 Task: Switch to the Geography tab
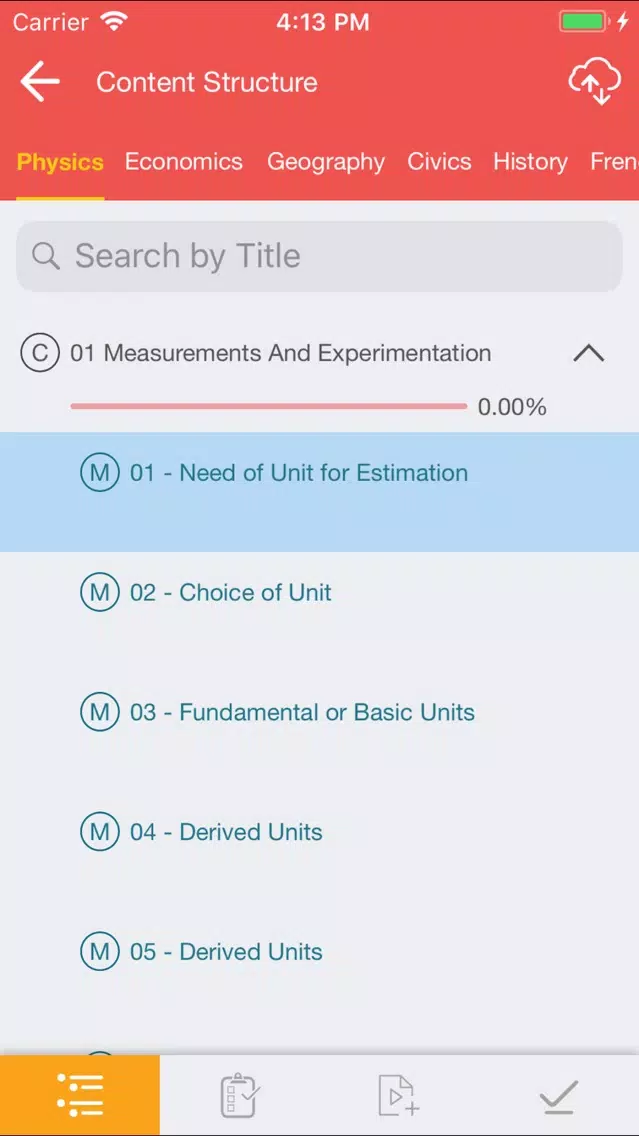point(325,162)
